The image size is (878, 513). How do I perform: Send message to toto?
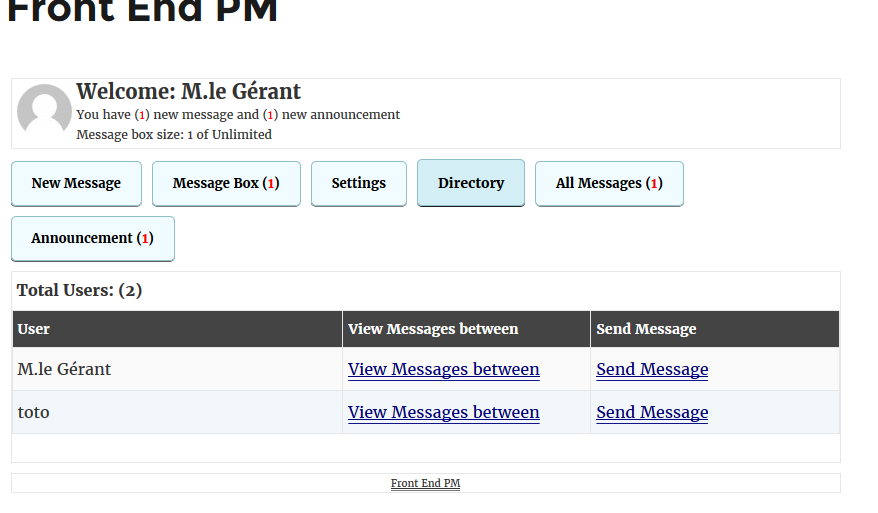tap(652, 413)
